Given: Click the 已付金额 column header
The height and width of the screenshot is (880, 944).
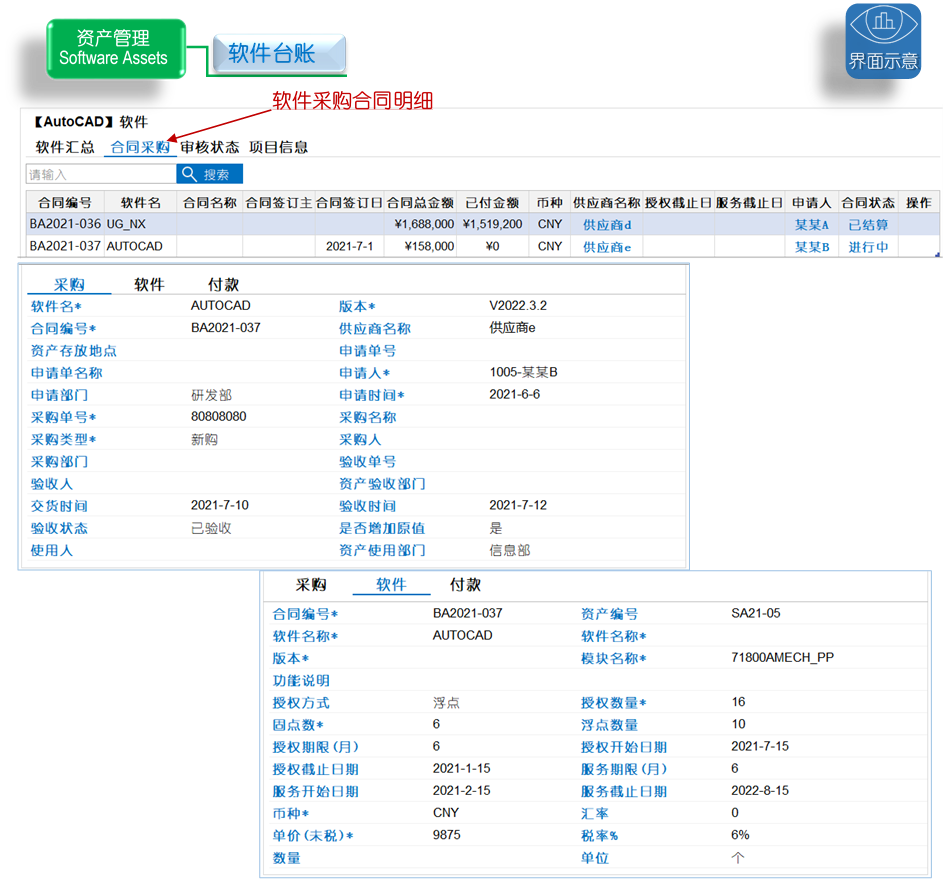Looking at the screenshot, I should click(492, 203).
